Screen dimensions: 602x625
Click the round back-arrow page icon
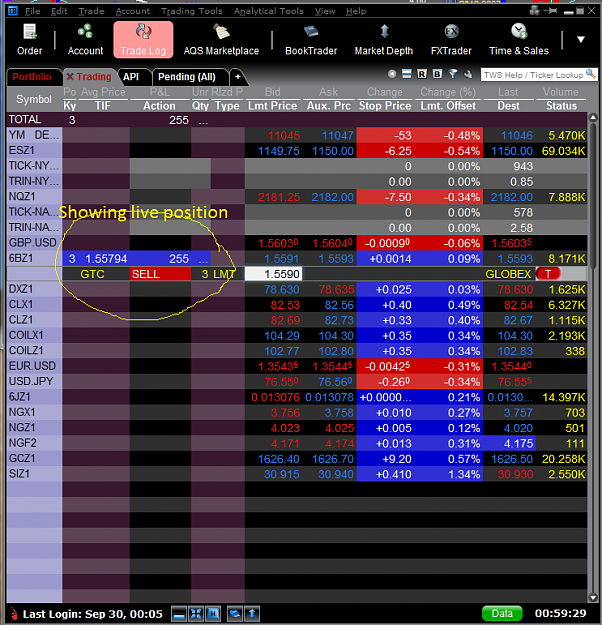392,74
